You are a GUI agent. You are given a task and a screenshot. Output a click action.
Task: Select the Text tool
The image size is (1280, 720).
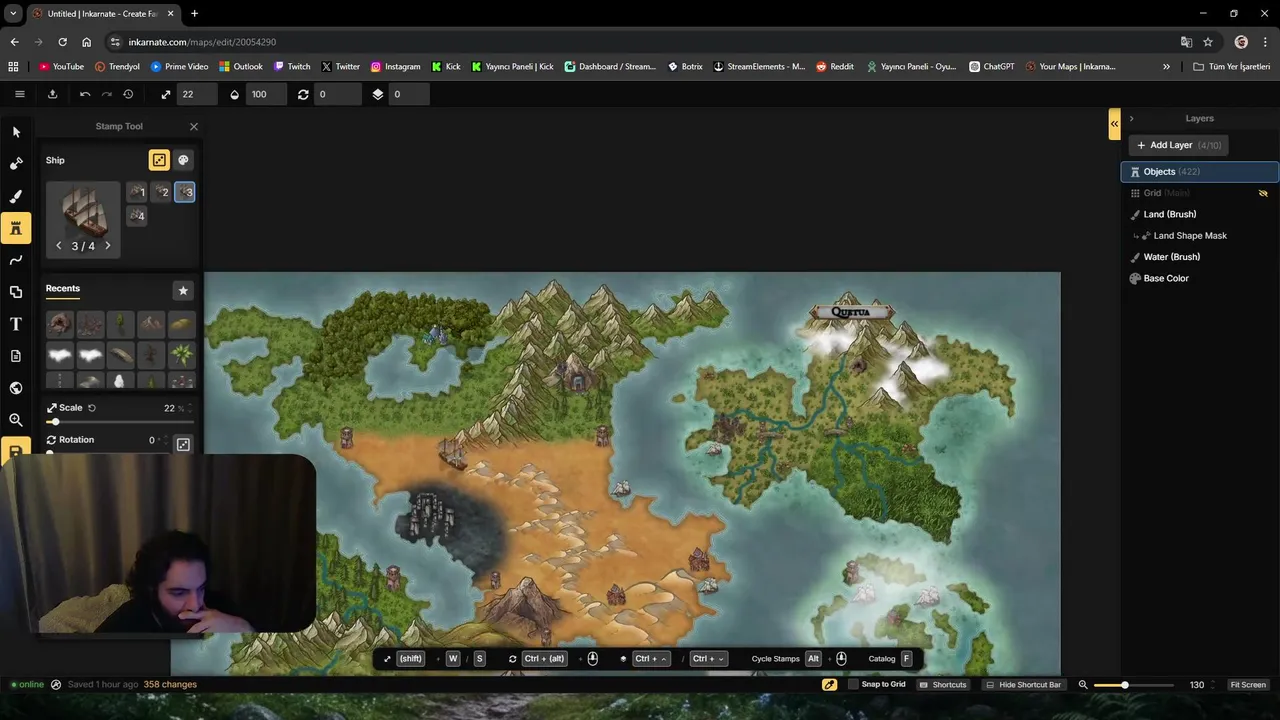tap(16, 324)
